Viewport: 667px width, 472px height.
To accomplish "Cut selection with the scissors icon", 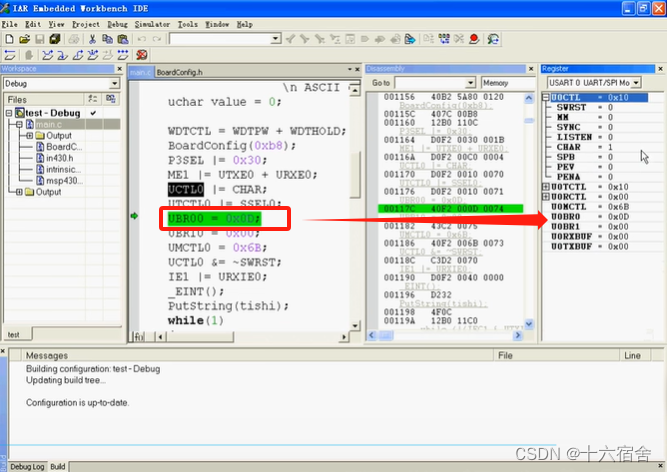I will coord(92,39).
